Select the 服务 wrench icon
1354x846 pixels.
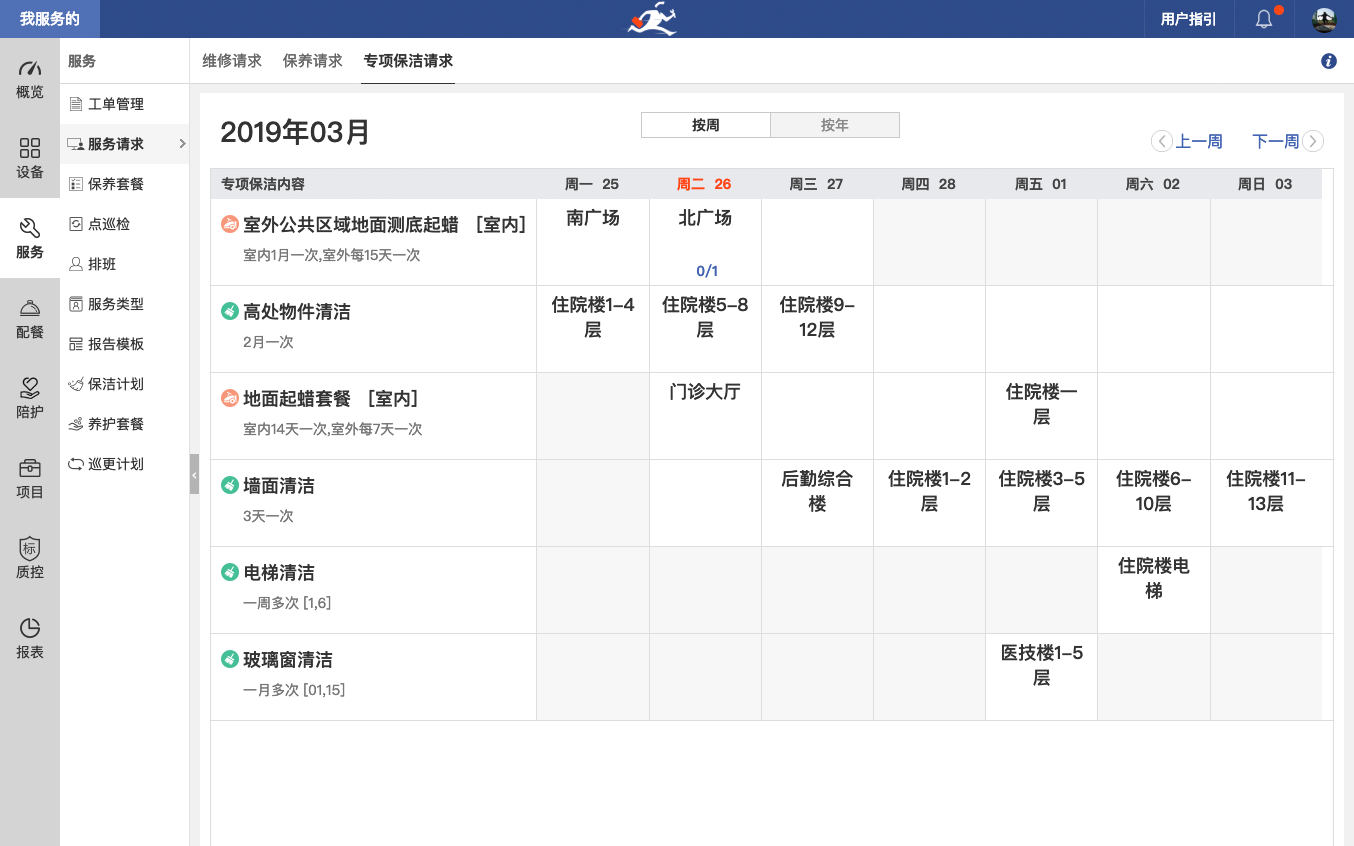(30, 228)
